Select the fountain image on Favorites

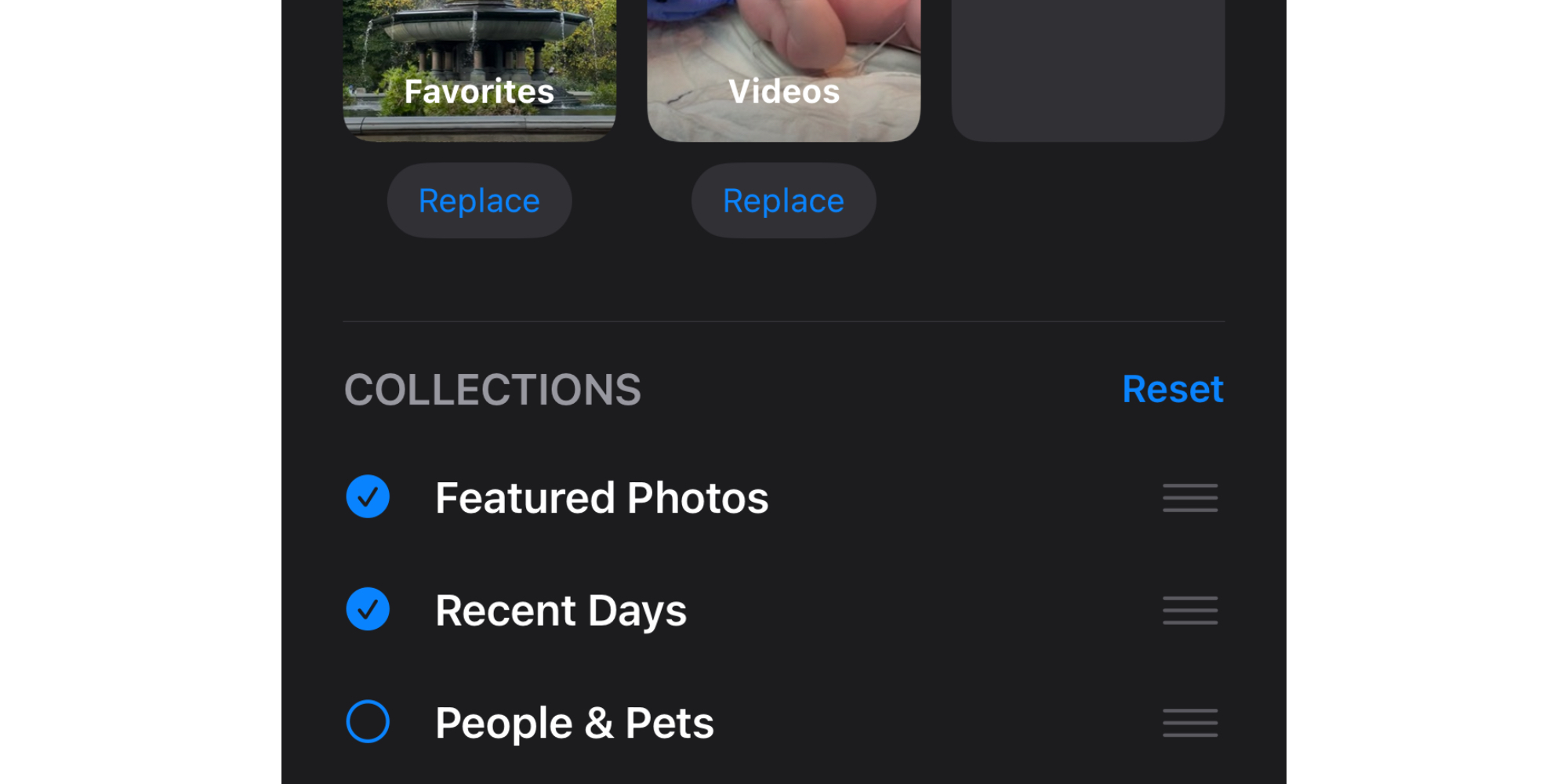479,47
